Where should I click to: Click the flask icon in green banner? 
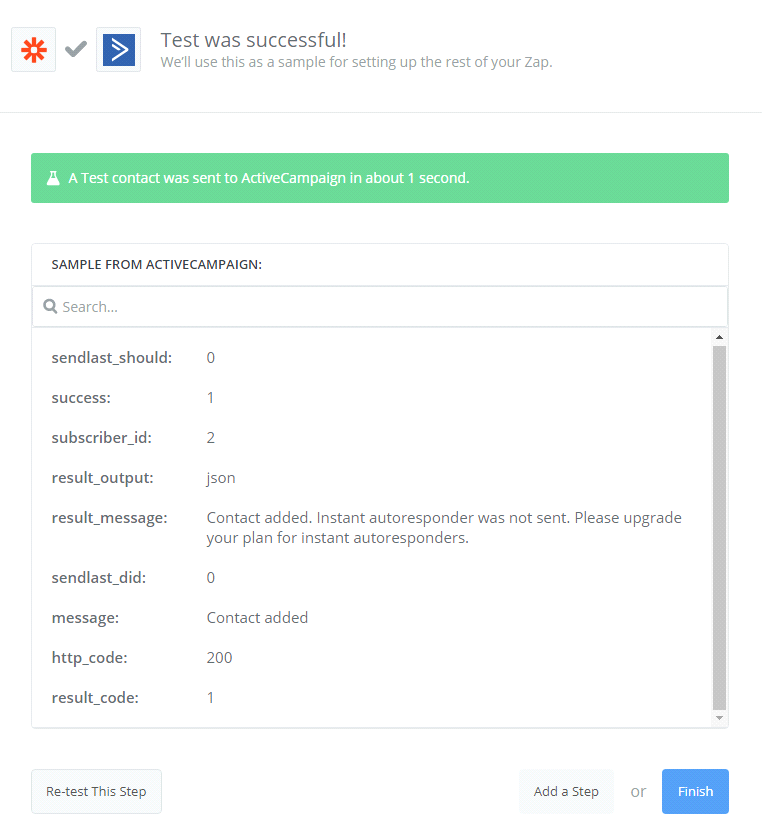click(52, 178)
